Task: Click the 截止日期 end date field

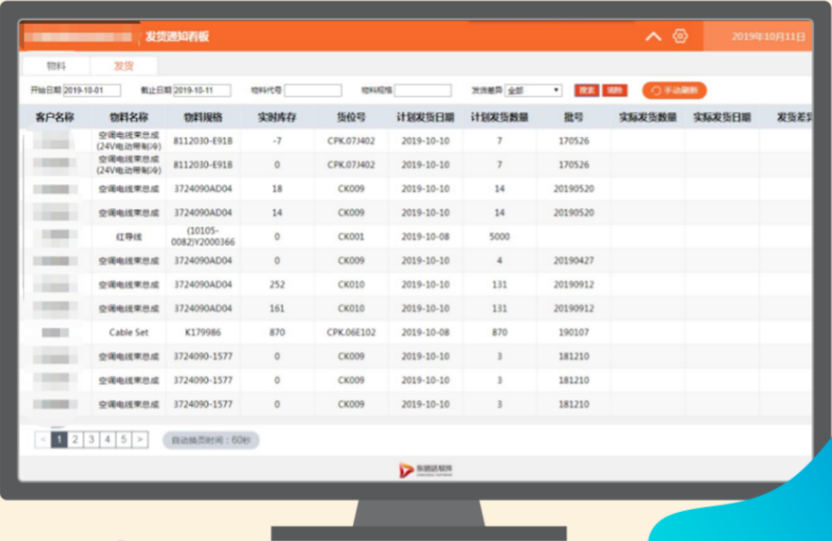Action: (201, 91)
